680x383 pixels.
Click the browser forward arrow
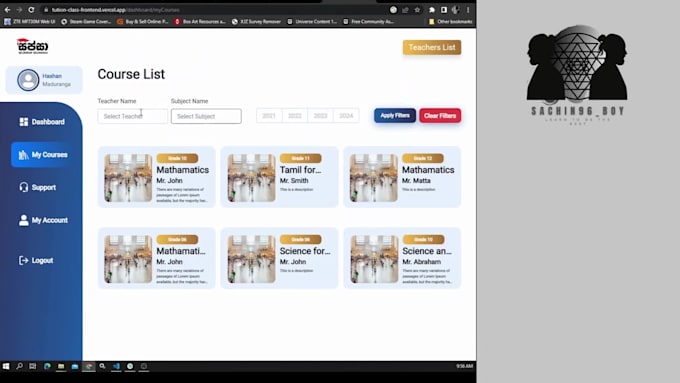[19, 10]
